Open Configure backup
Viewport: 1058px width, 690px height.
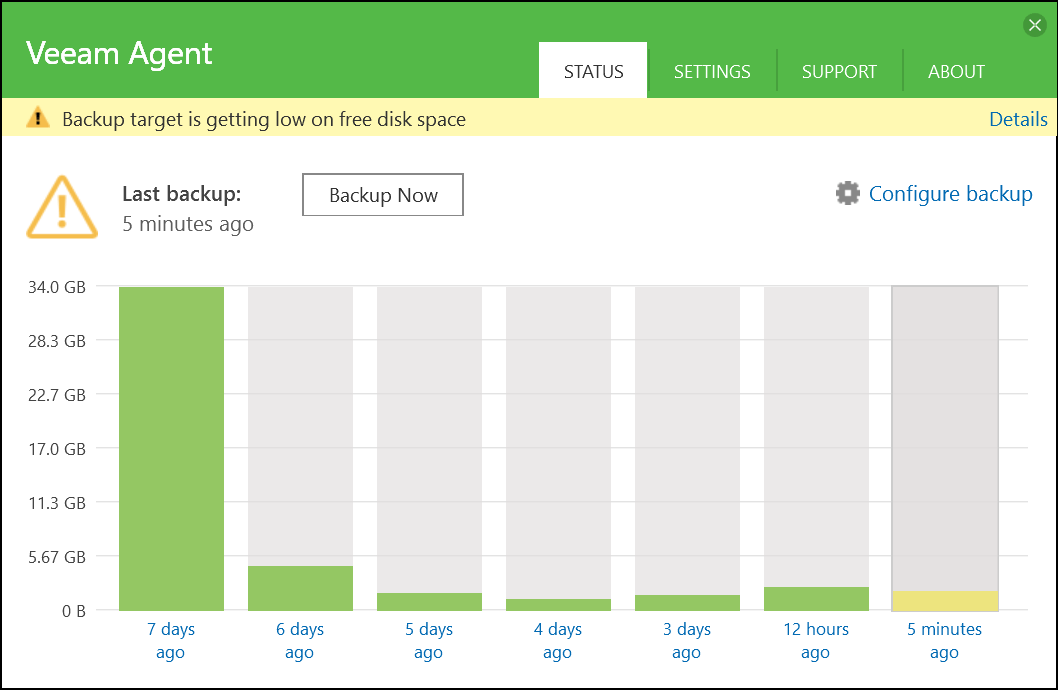[950, 194]
